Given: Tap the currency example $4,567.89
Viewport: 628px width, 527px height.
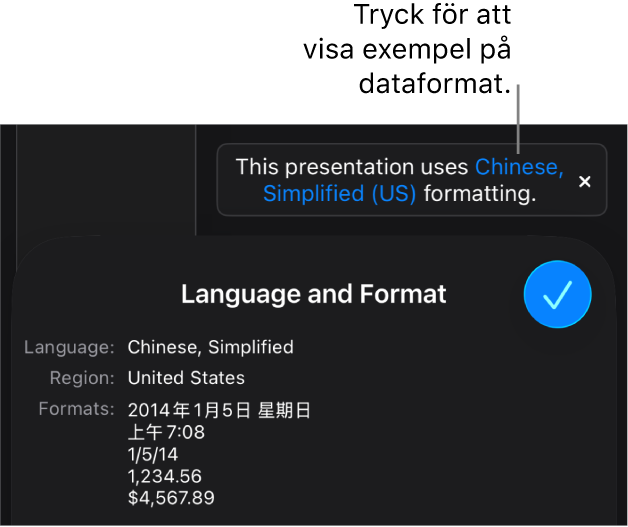Looking at the screenshot, I should (171, 498).
